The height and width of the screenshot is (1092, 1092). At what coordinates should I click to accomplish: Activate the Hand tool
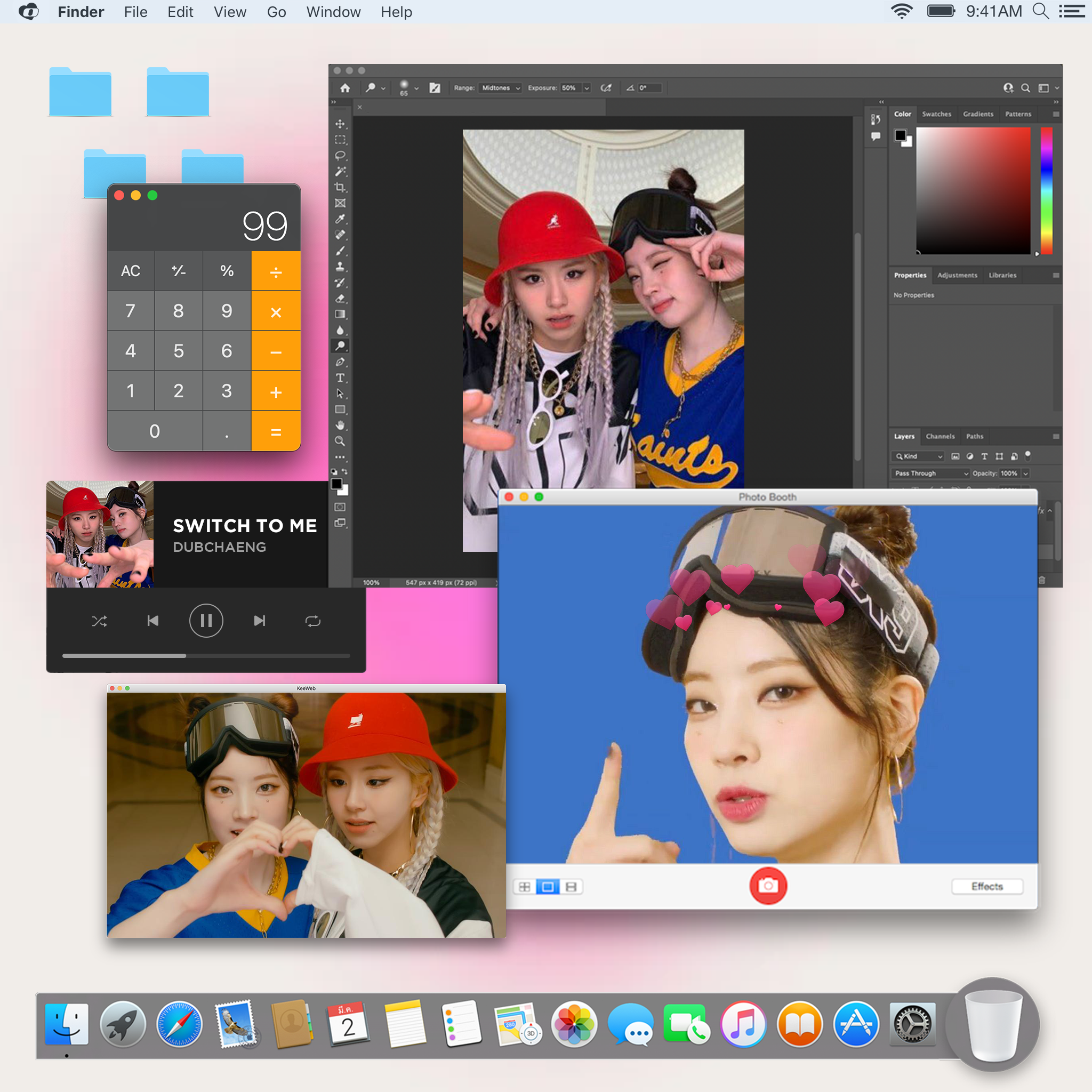[340, 425]
